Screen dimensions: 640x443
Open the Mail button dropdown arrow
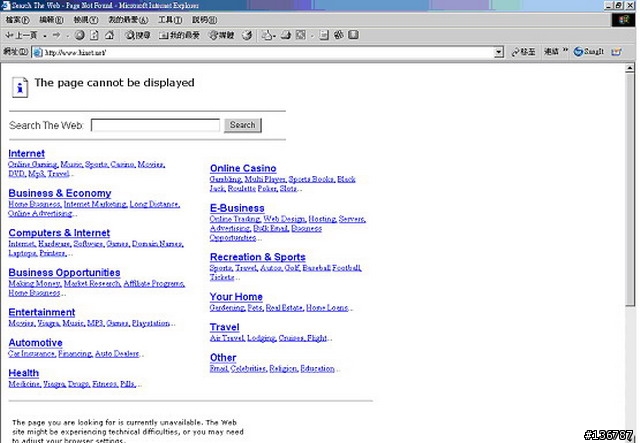(x=274, y=36)
